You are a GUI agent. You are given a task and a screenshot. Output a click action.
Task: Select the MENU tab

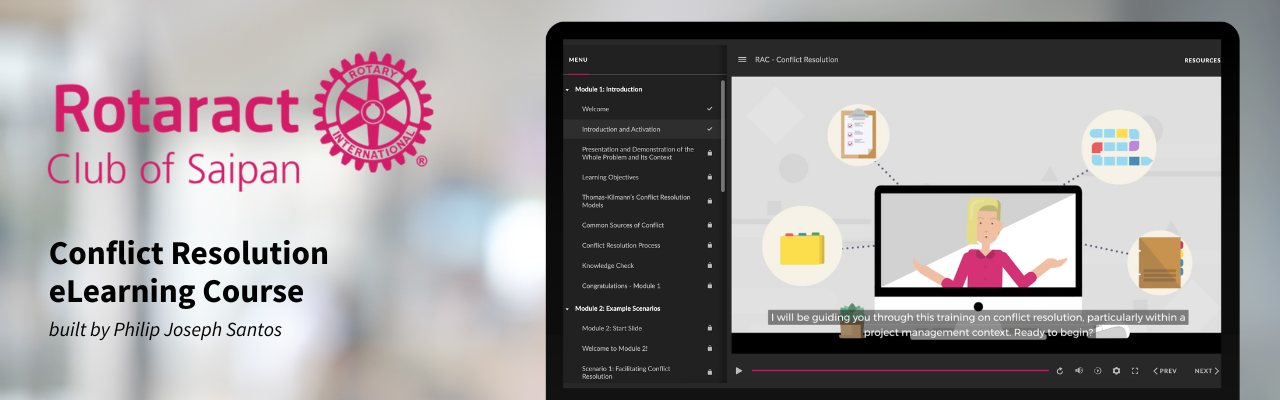click(578, 60)
